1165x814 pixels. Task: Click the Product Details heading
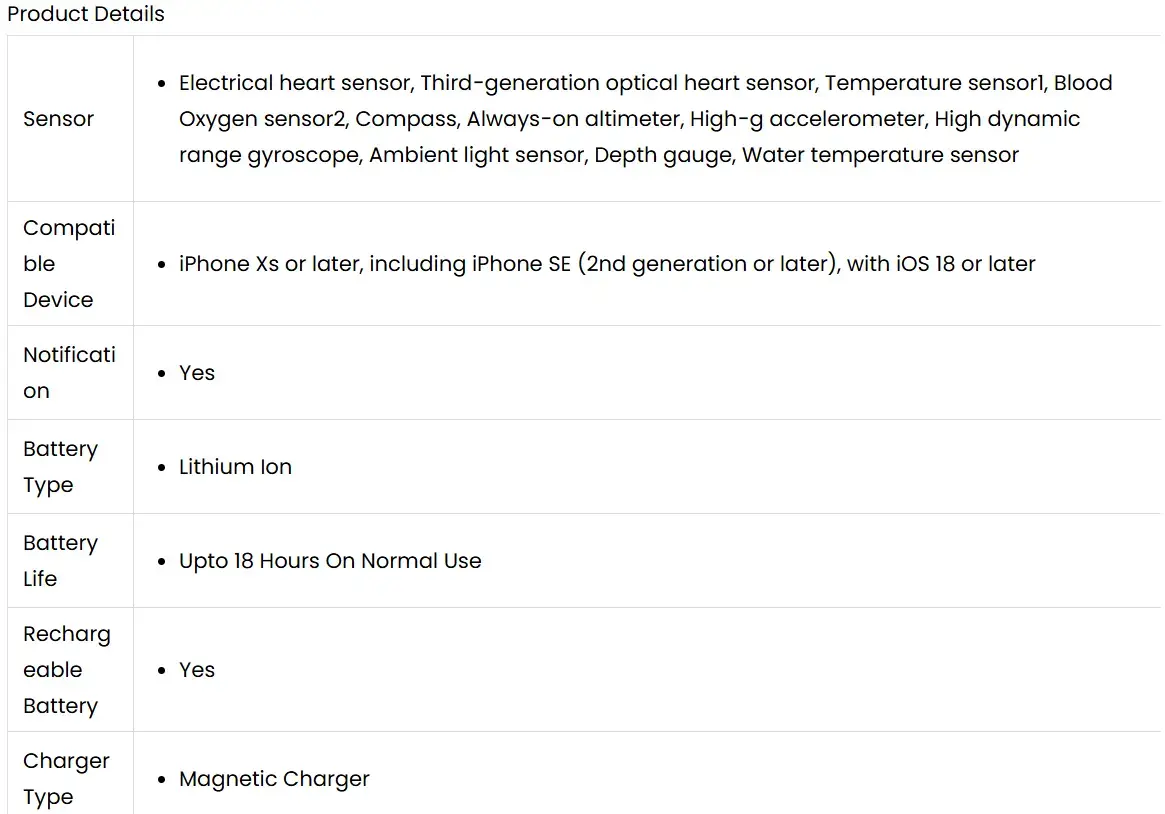coord(86,15)
